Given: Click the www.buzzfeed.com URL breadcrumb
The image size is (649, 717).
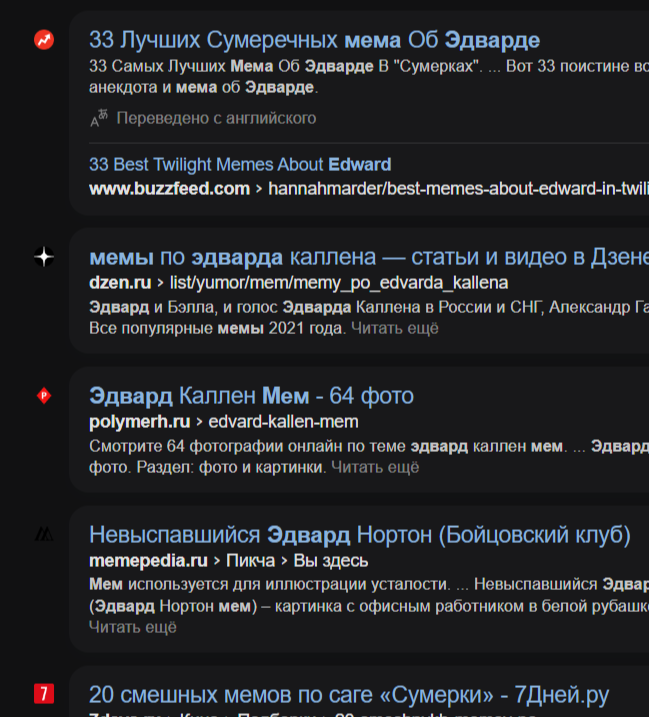Looking at the screenshot, I should [170, 188].
